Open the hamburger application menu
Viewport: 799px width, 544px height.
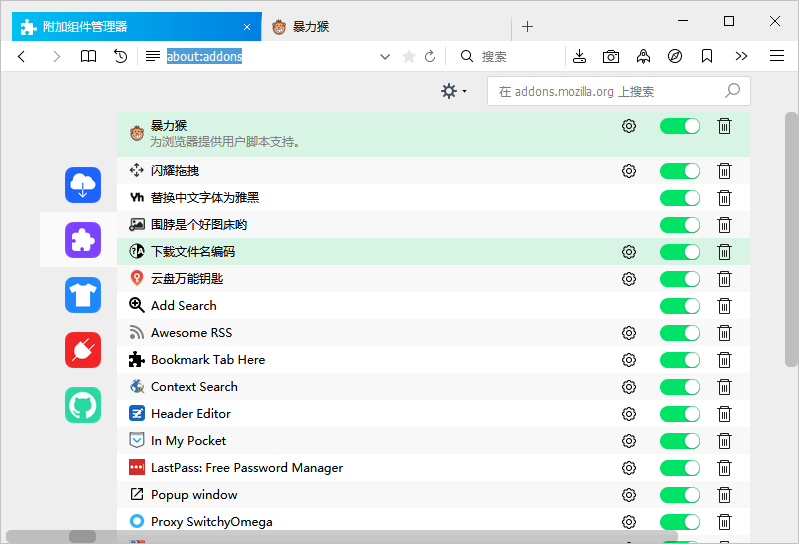[x=777, y=56]
